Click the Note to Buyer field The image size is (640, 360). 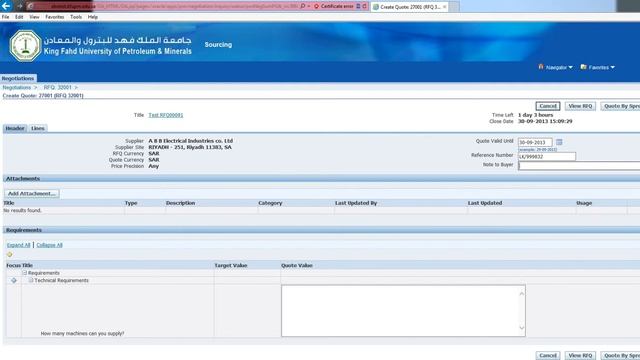tap(579, 165)
